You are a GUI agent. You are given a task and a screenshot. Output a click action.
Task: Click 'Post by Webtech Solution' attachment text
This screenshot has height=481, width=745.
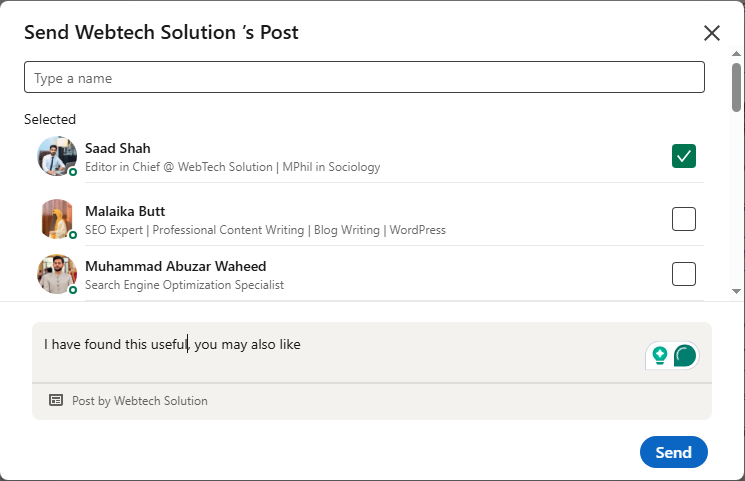[x=140, y=401]
